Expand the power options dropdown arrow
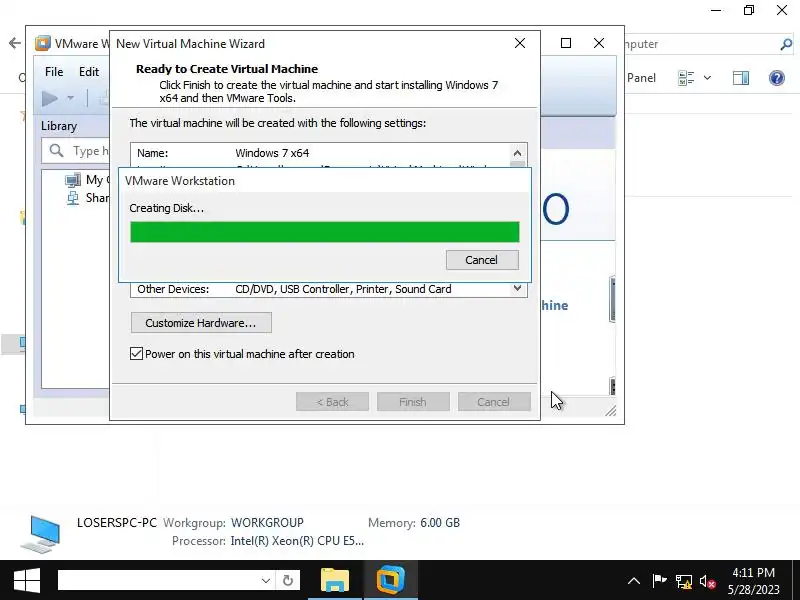Viewport: 800px width, 600px height. pos(70,98)
